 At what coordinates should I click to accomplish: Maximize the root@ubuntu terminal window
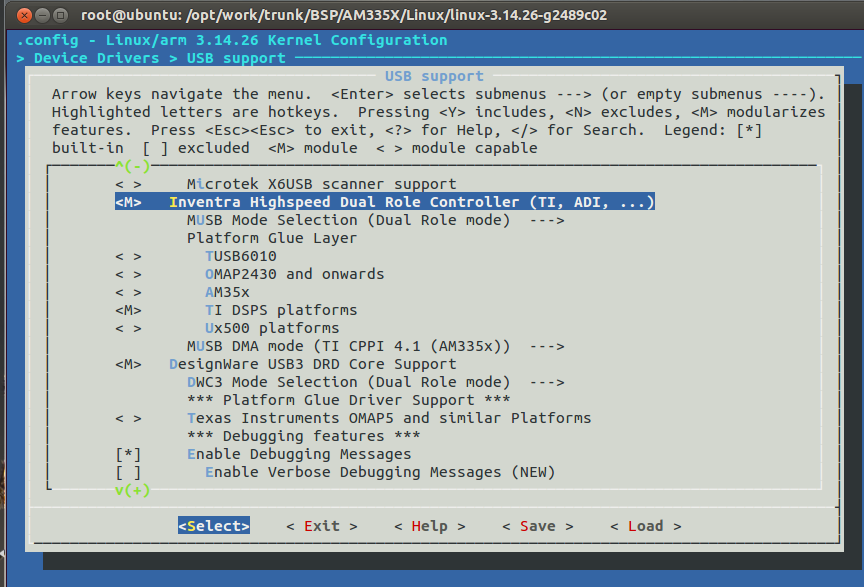tap(61, 15)
